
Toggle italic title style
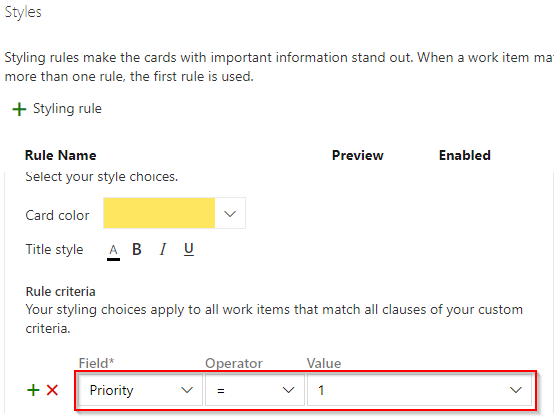(x=163, y=249)
